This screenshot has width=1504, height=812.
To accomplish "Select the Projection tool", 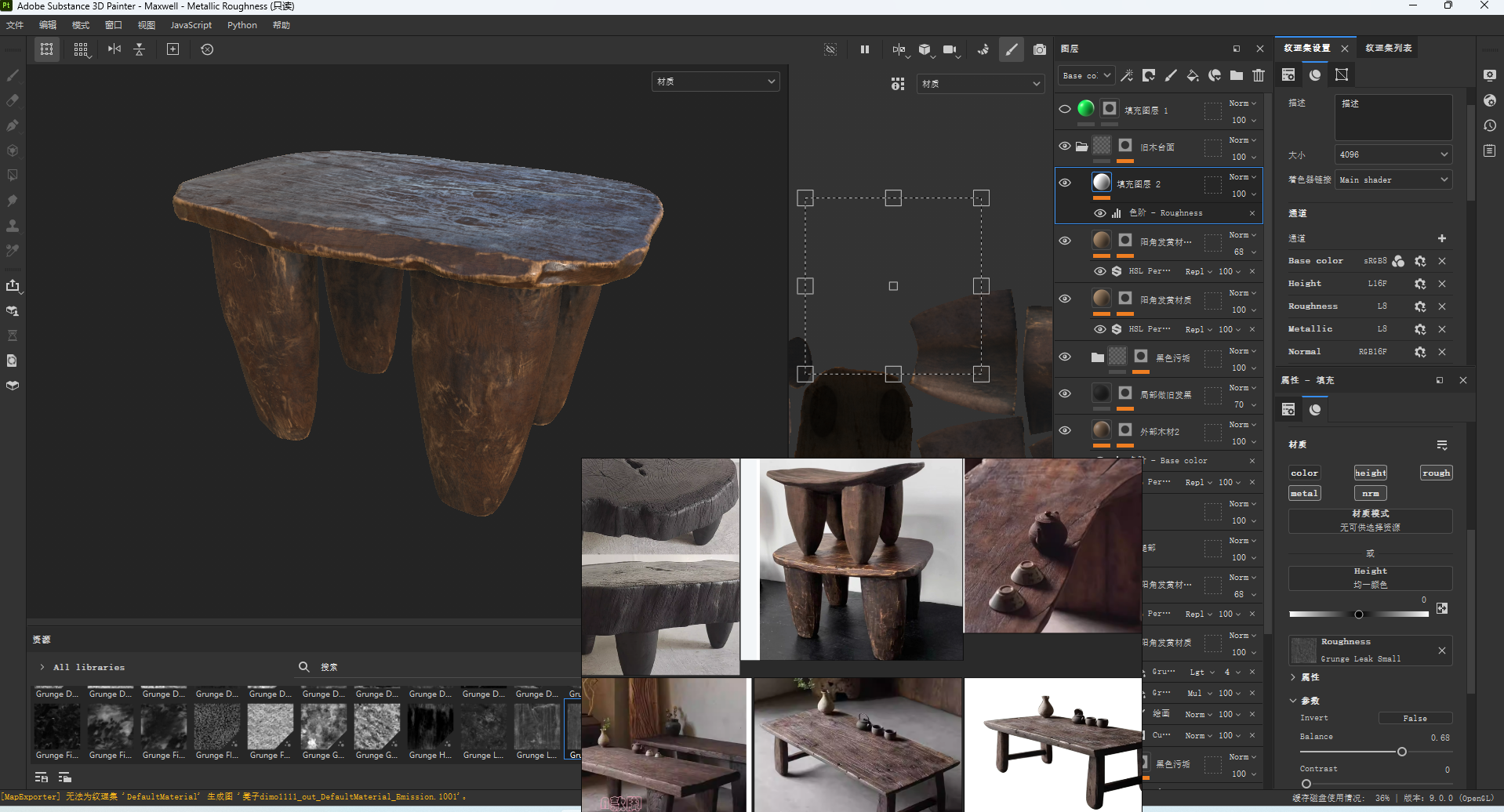I will click(x=13, y=125).
